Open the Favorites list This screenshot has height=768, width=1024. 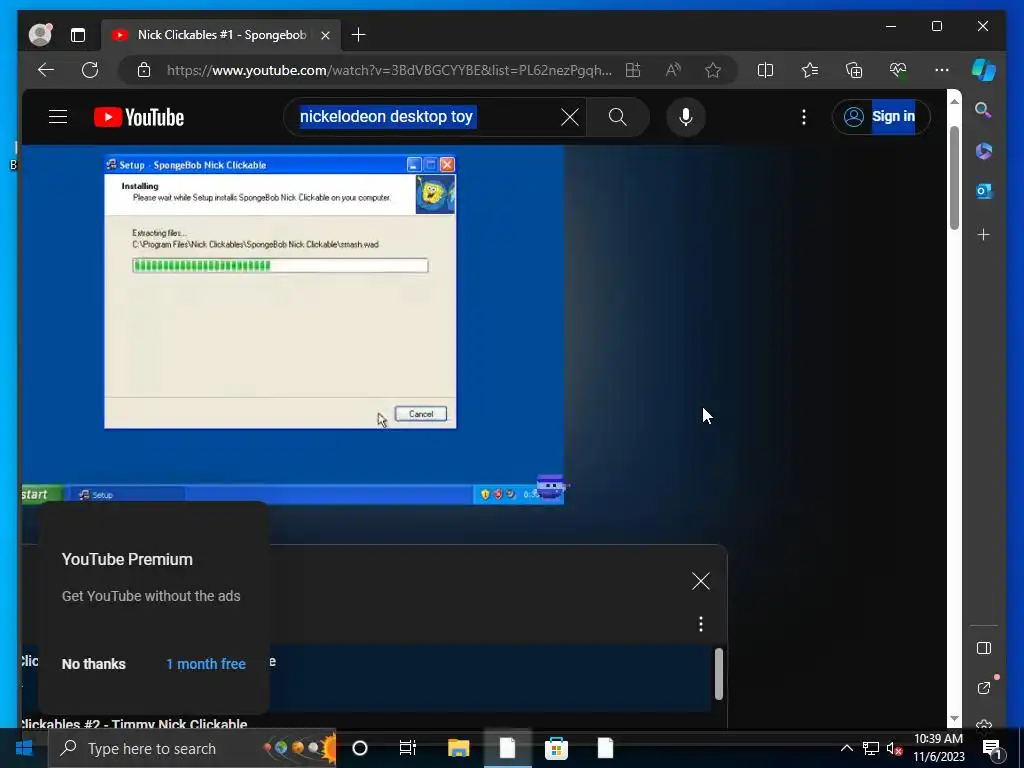coord(810,70)
